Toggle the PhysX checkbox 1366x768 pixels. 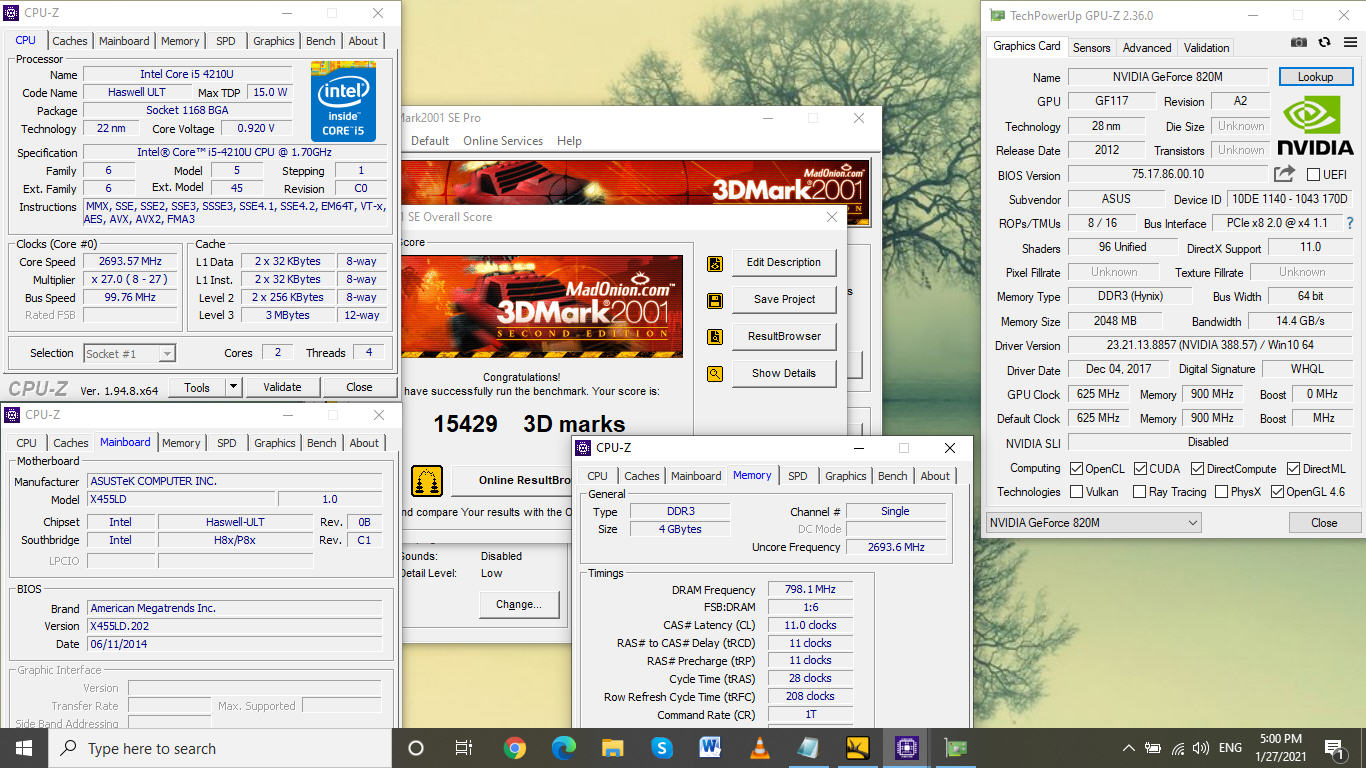1221,491
